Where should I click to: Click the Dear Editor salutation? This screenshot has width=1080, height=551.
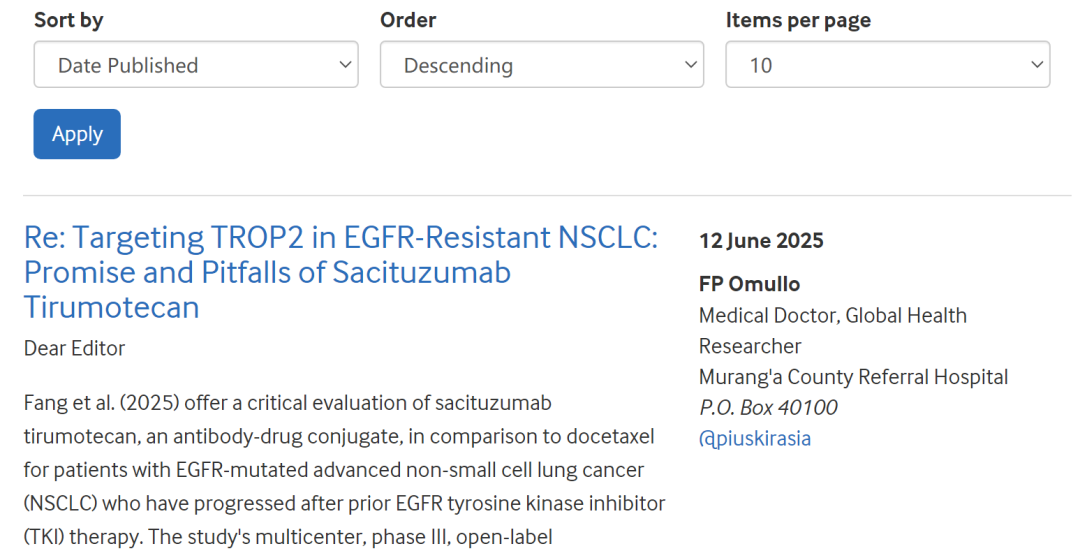pyautogui.click(x=75, y=348)
